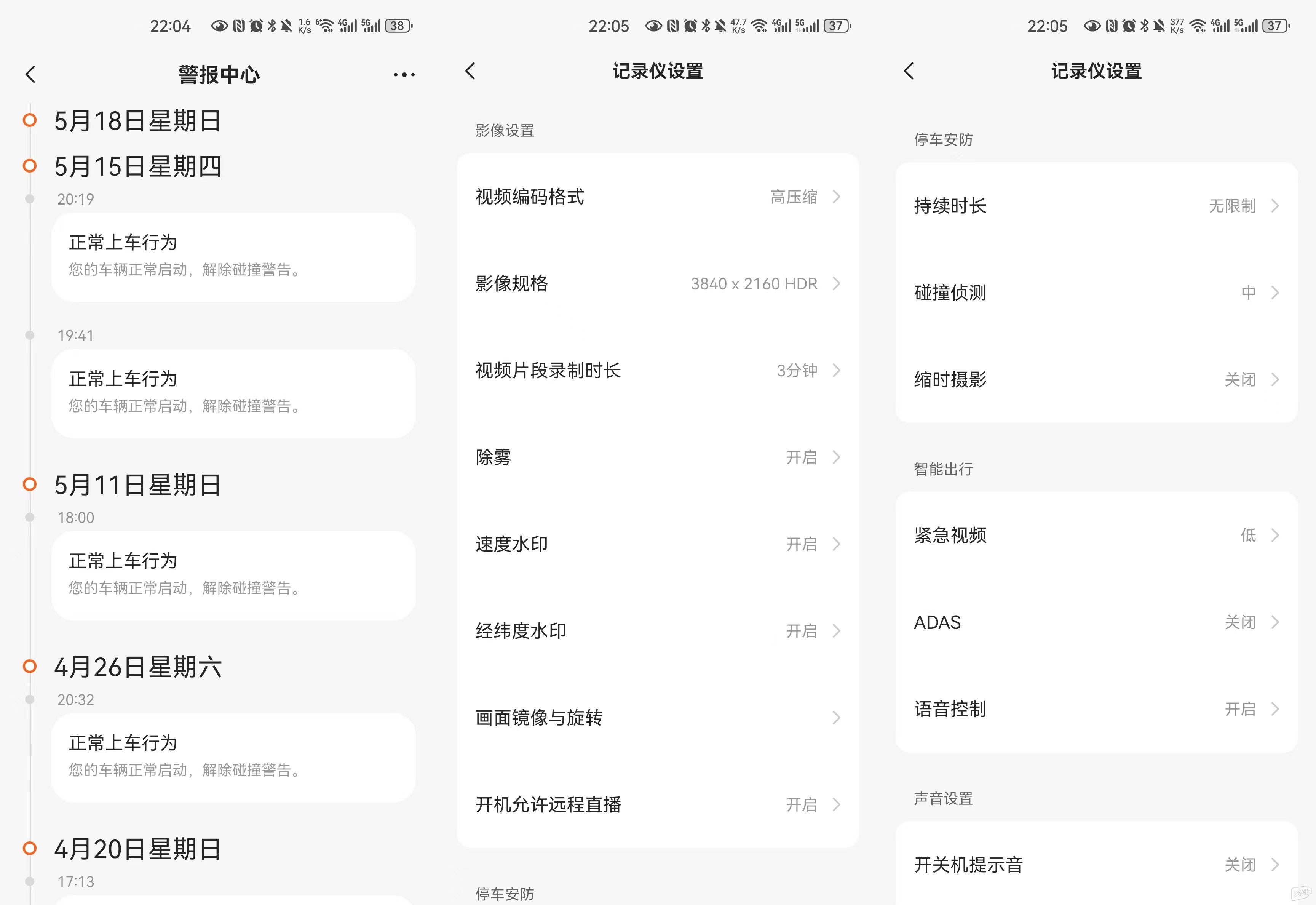
Task: Tap the 开启 value for 开机允许远程直播
Action: (802, 804)
